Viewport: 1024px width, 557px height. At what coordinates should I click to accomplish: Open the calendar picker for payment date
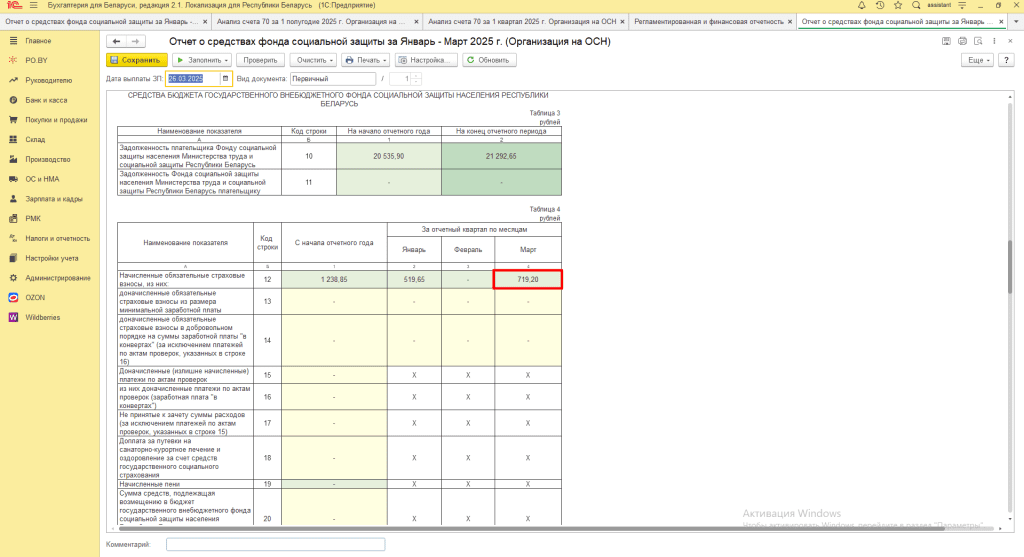click(x=226, y=78)
